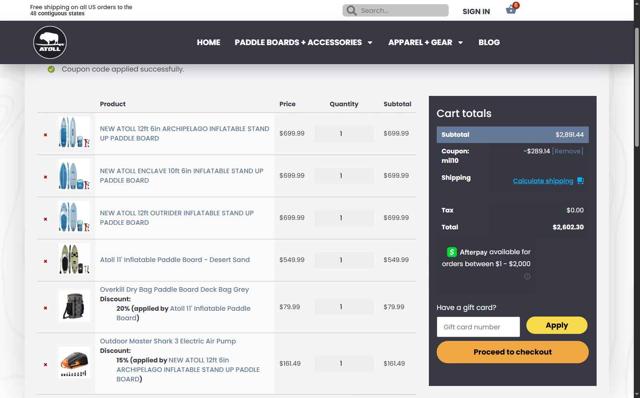Click the page vertical scrollbar
This screenshot has width=640, height=398.
click(637, 87)
